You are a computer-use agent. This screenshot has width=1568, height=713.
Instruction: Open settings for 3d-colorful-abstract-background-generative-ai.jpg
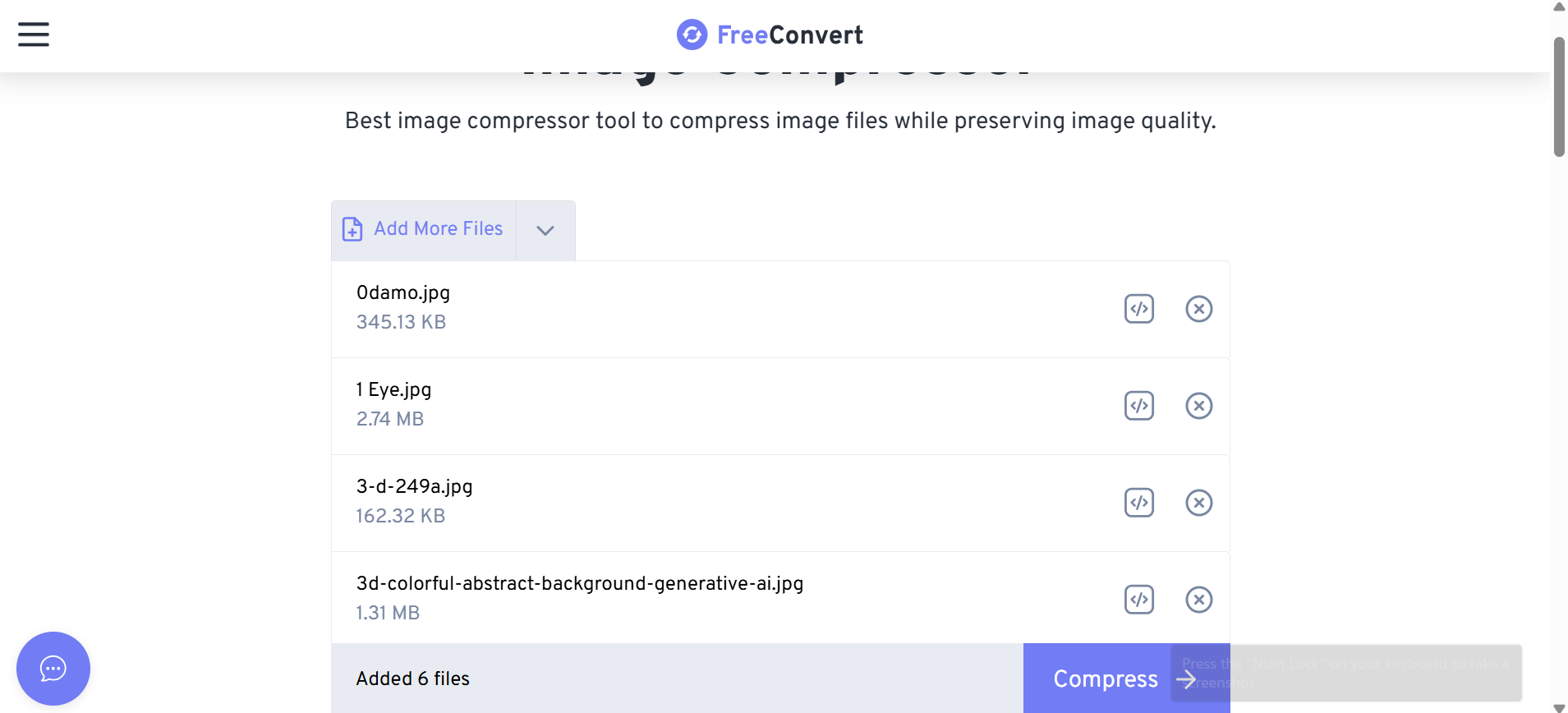click(1139, 599)
